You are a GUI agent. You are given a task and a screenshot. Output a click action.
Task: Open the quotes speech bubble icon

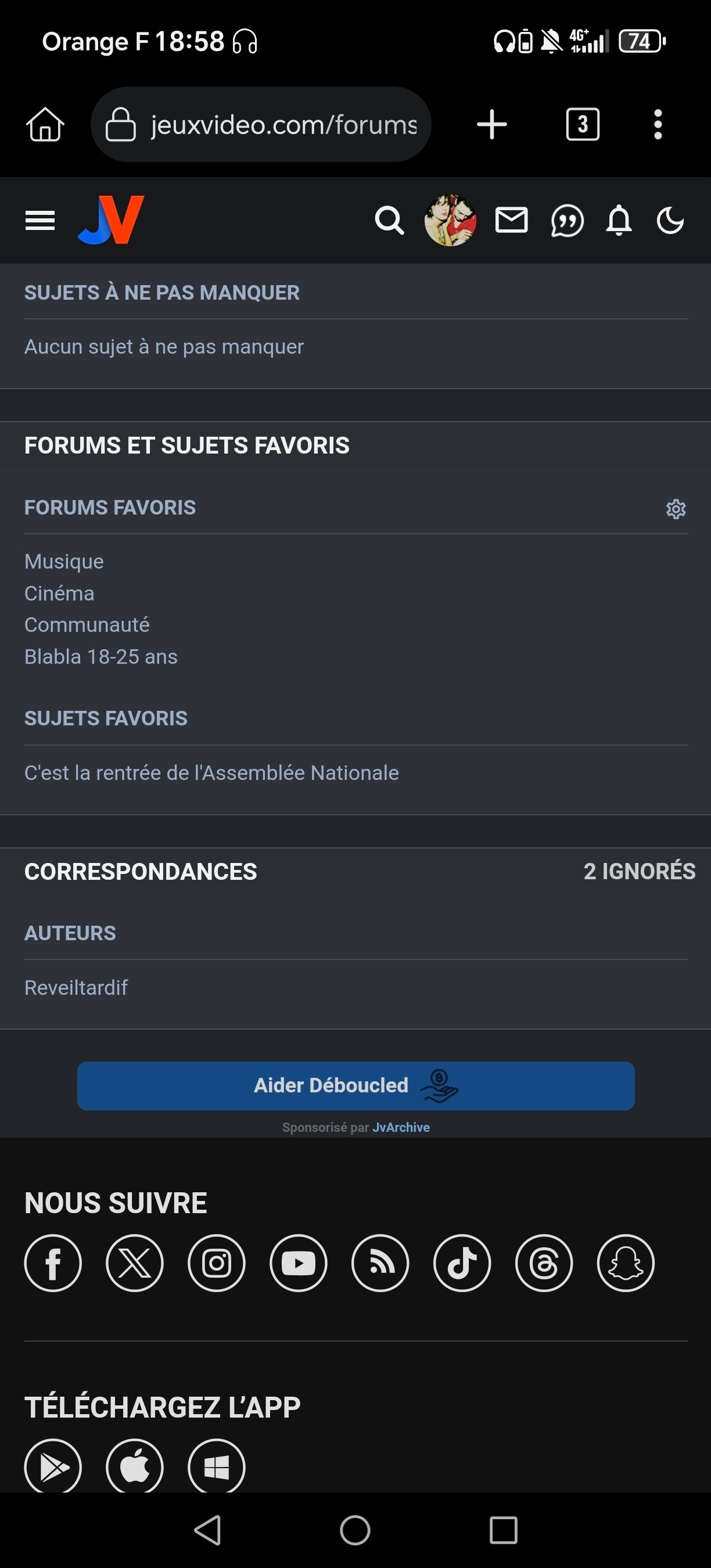coord(567,221)
